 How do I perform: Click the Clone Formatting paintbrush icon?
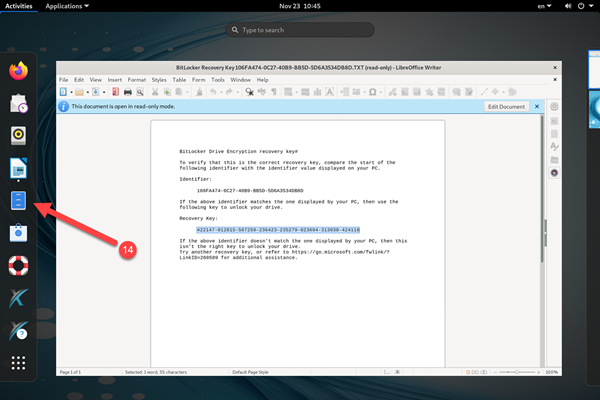[x=199, y=92]
